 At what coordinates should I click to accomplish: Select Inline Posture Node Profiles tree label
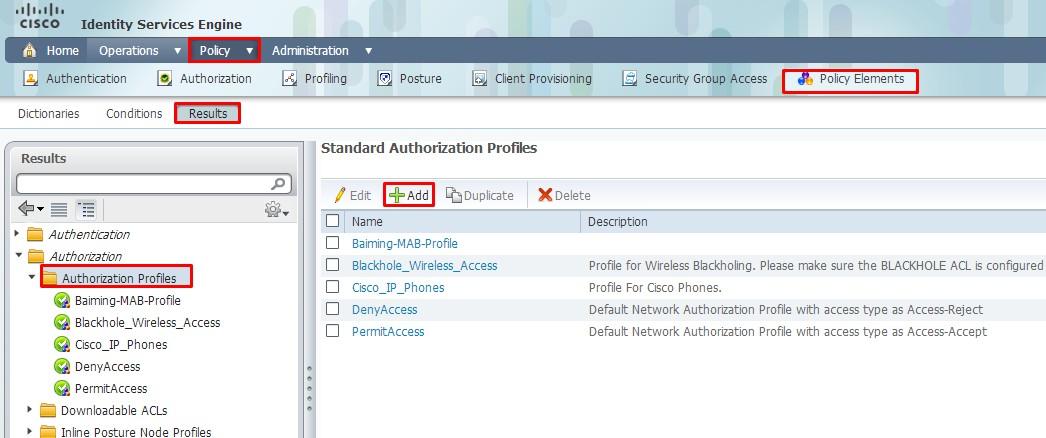(x=136, y=432)
